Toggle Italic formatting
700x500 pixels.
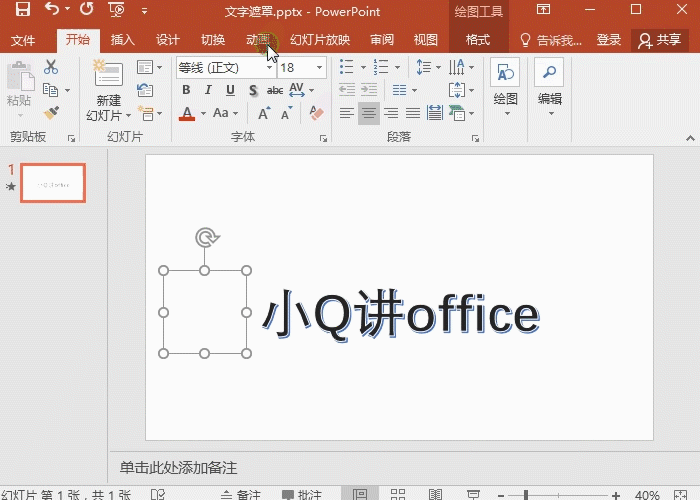pos(208,90)
